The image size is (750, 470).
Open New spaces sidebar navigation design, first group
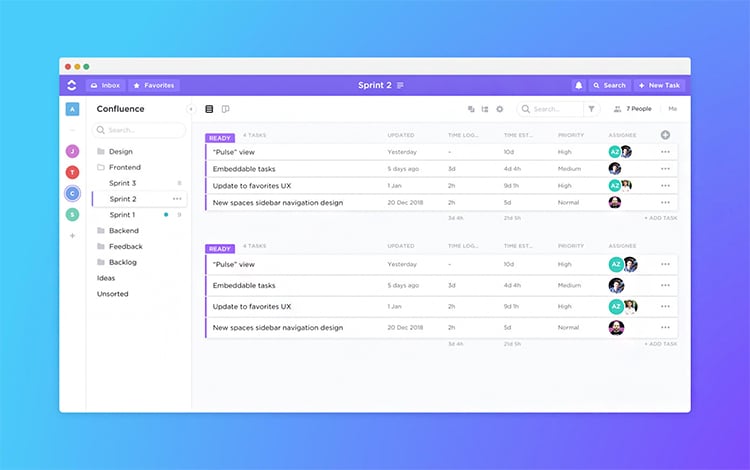point(278,203)
